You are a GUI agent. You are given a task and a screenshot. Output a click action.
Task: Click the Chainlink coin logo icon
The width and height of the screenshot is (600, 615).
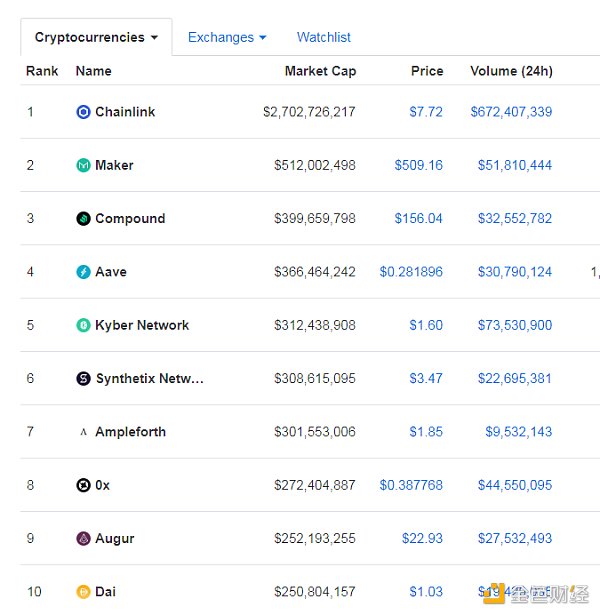(83, 112)
